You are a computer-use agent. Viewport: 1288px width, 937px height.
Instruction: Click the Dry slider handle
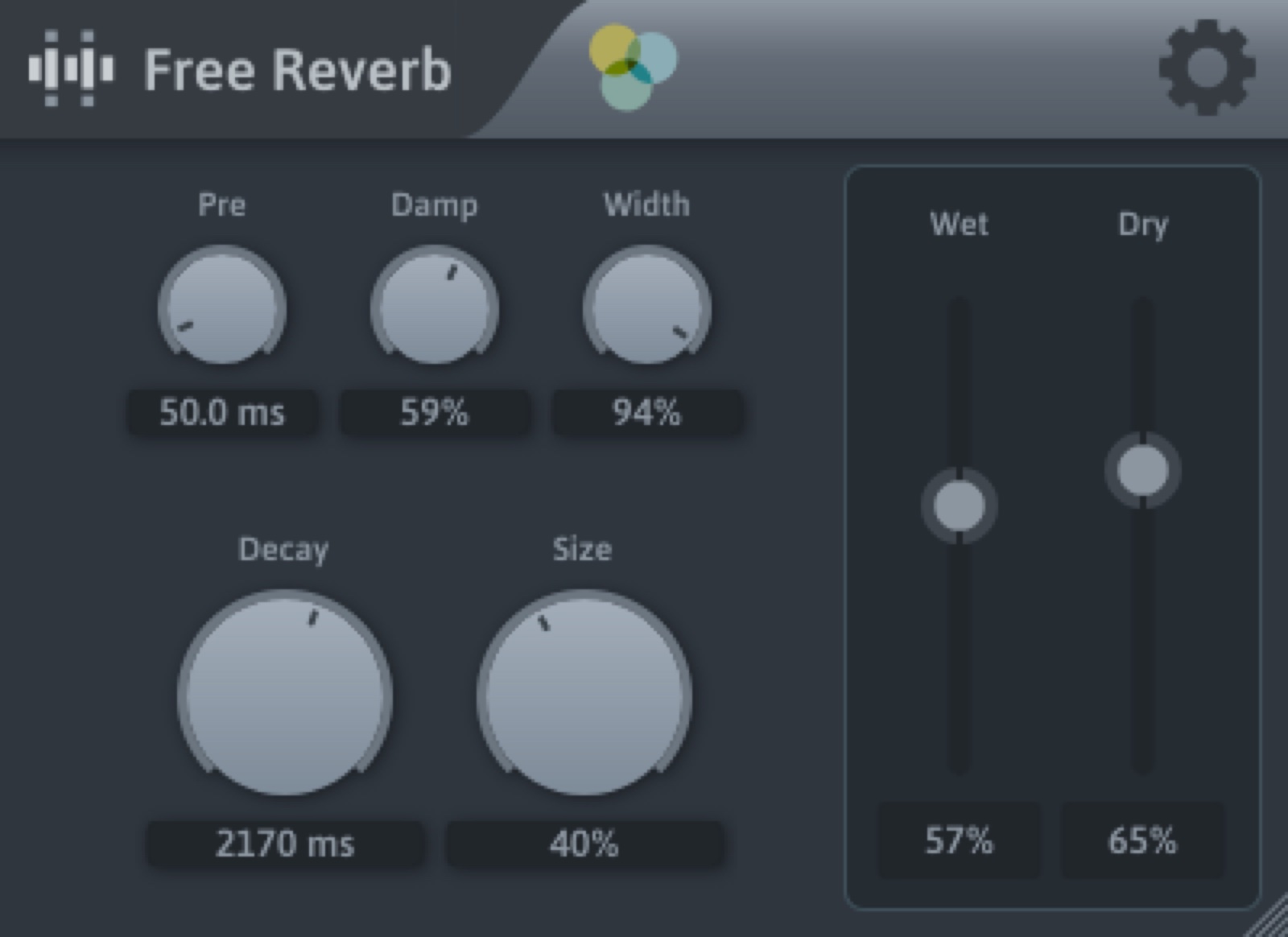(1143, 470)
